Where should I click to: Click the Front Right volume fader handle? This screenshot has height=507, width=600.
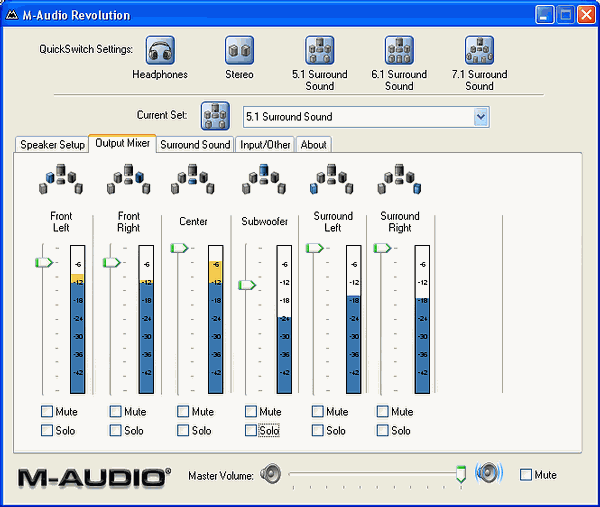112,262
